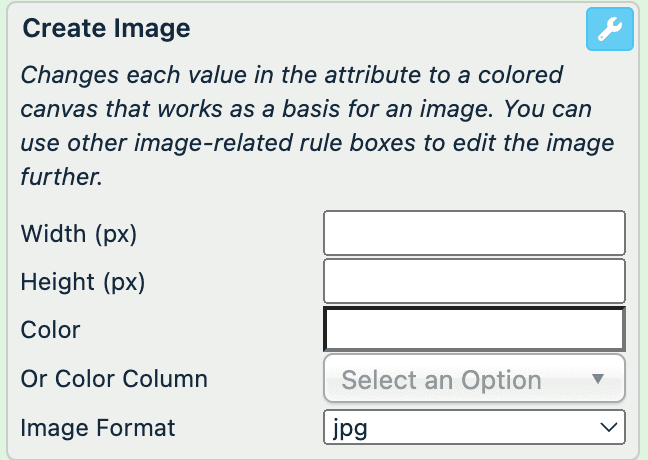
Task: Open the Image Format jpg dropdown
Action: pyautogui.click(x=474, y=427)
